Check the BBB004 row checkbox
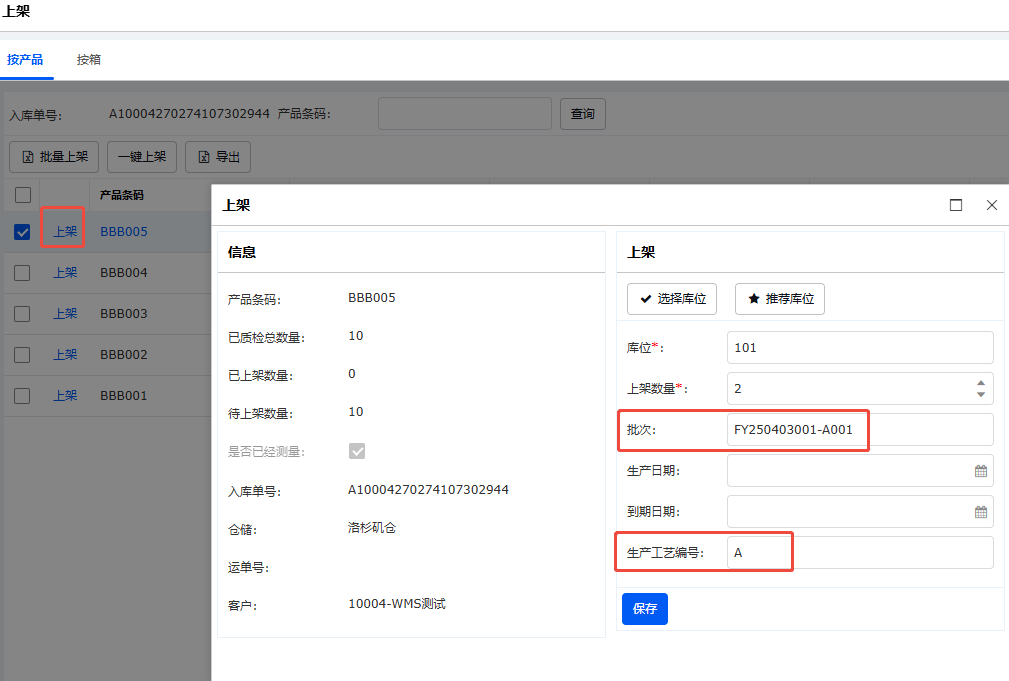1009x681 pixels. (x=23, y=273)
